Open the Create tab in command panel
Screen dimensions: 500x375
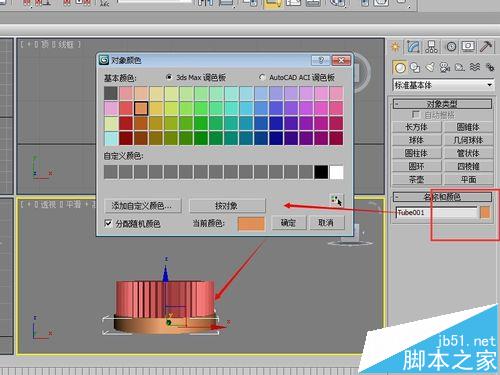pyautogui.click(x=396, y=47)
